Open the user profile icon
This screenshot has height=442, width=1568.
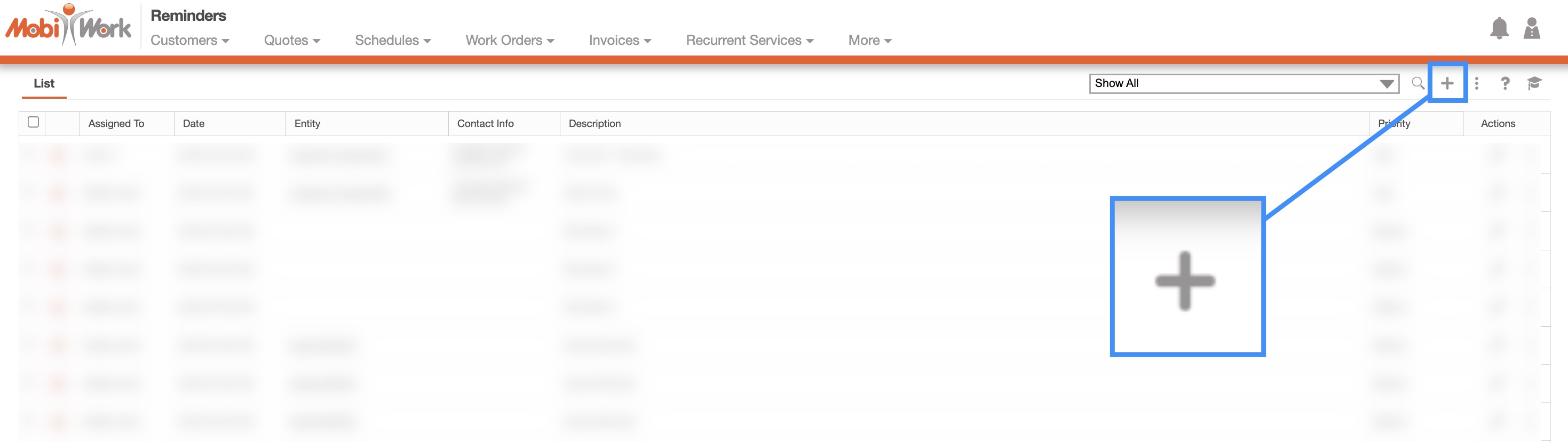(x=1532, y=28)
